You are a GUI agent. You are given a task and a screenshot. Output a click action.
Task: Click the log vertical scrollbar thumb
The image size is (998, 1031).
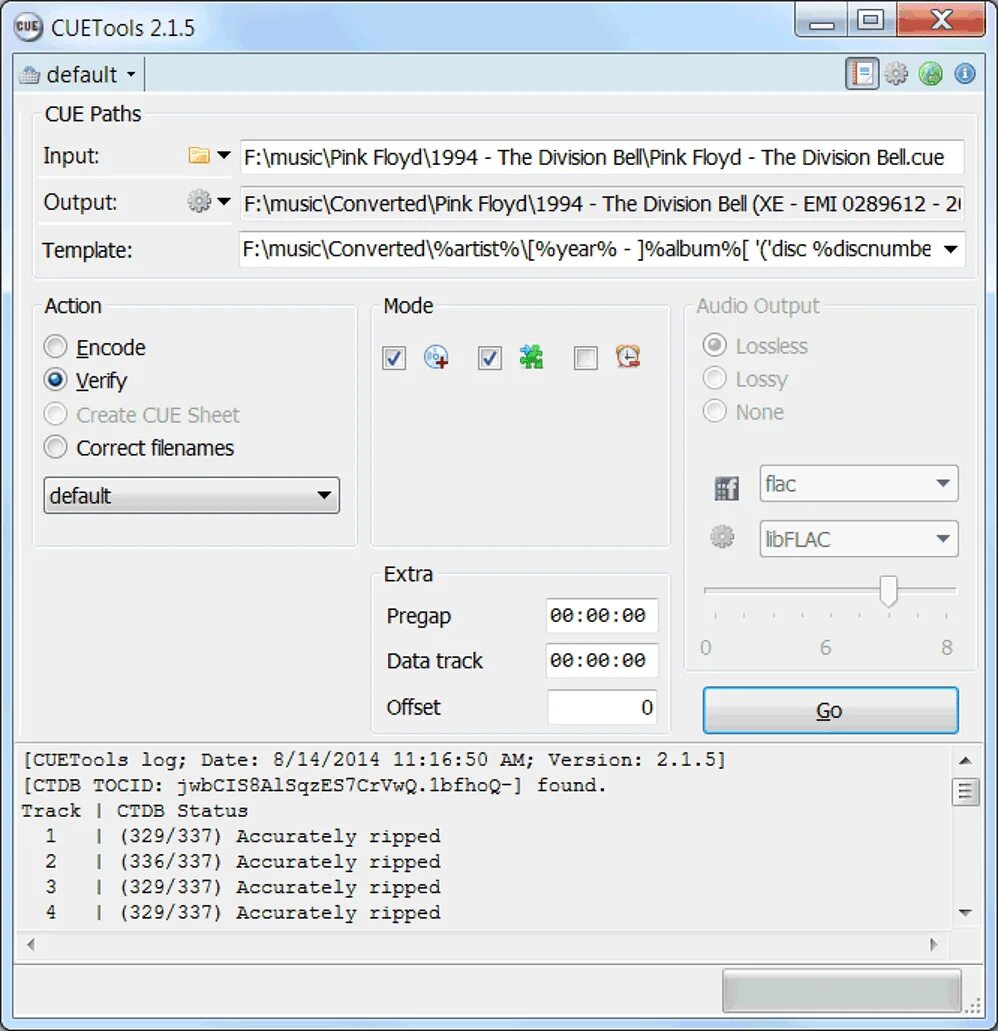[965, 792]
